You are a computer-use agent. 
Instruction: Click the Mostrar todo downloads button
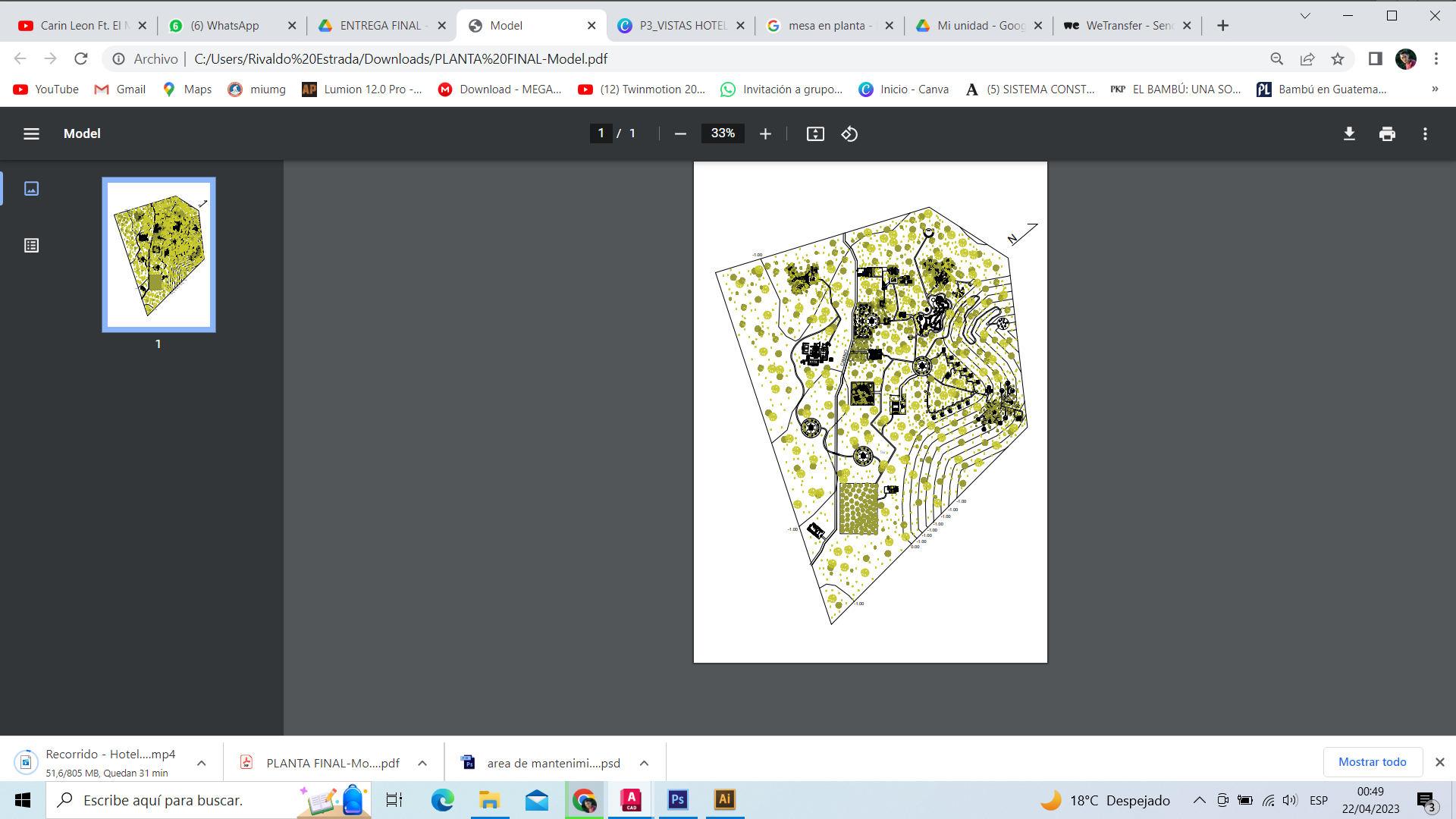tap(1372, 761)
